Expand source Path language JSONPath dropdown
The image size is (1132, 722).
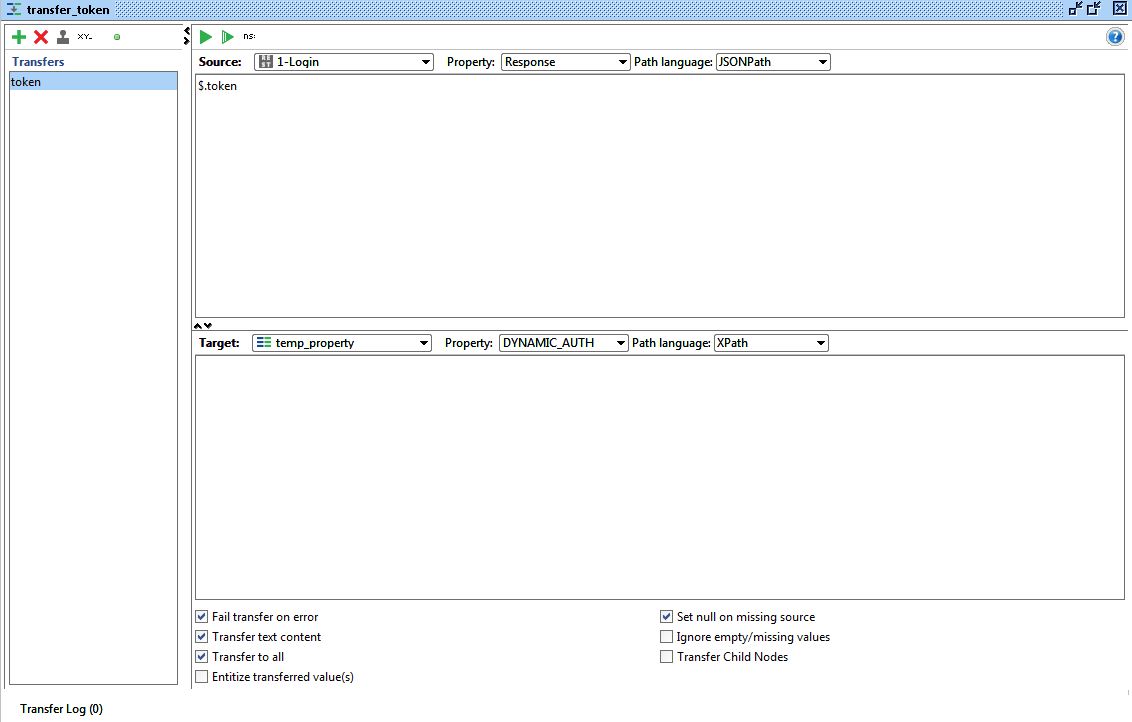[773, 62]
